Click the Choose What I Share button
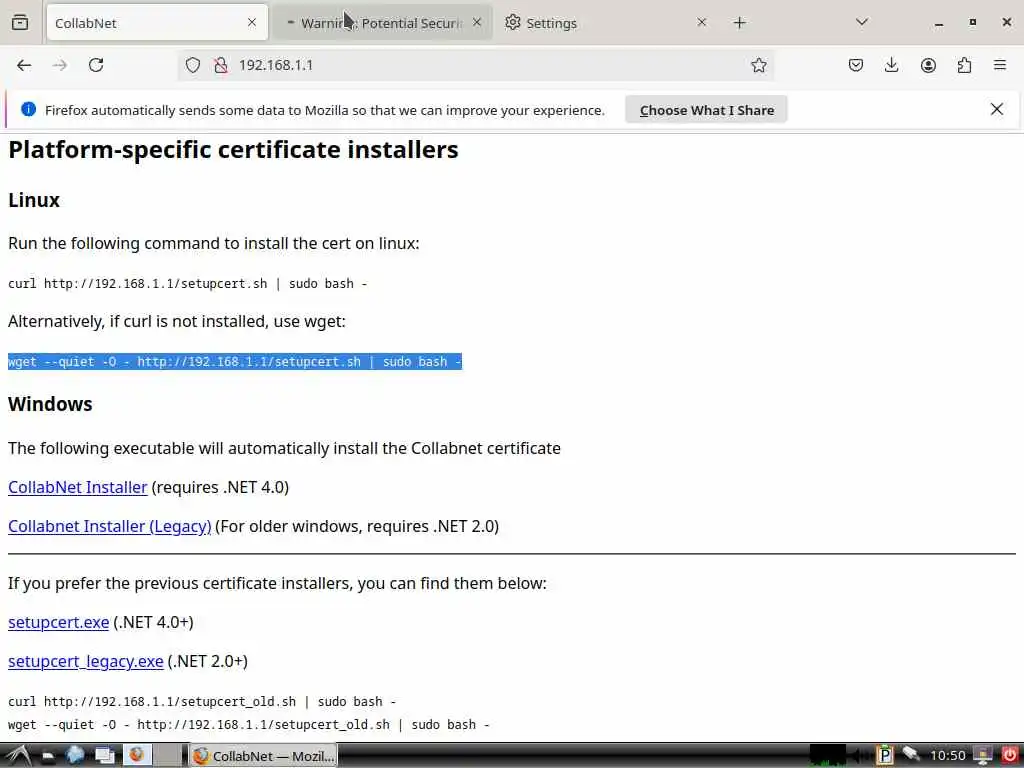 pyautogui.click(x=706, y=110)
